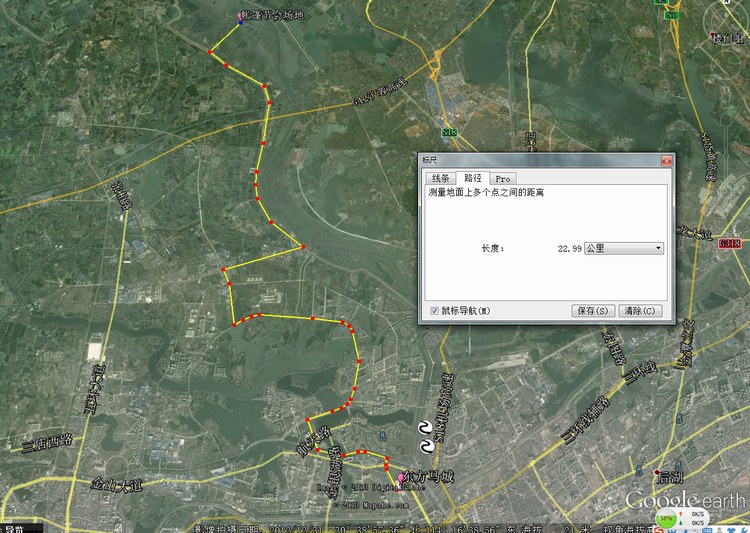Screen dimensions: 750x533
Task: Click the pink pin at 东方马城
Action: point(401,478)
